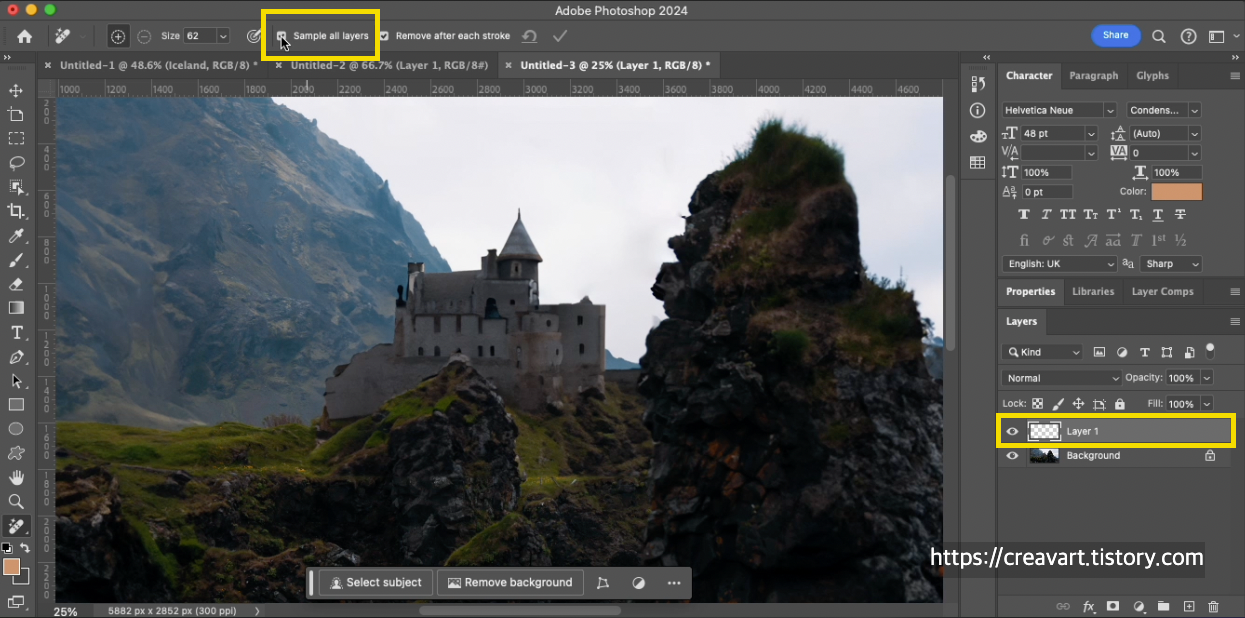Select the Gradient tool
Viewport: 1245px width, 618px height.
pos(16,308)
